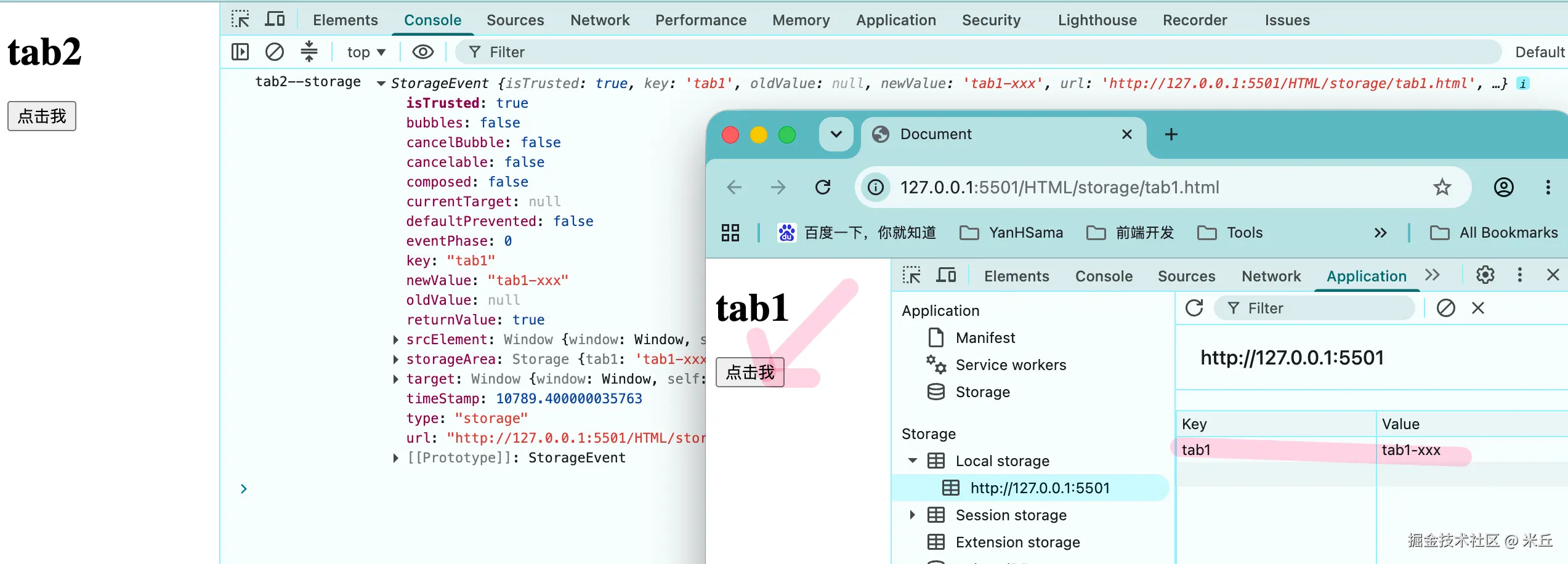The height and width of the screenshot is (564, 1568).
Task: Open the profile avatar menu
Action: pos(1504,187)
